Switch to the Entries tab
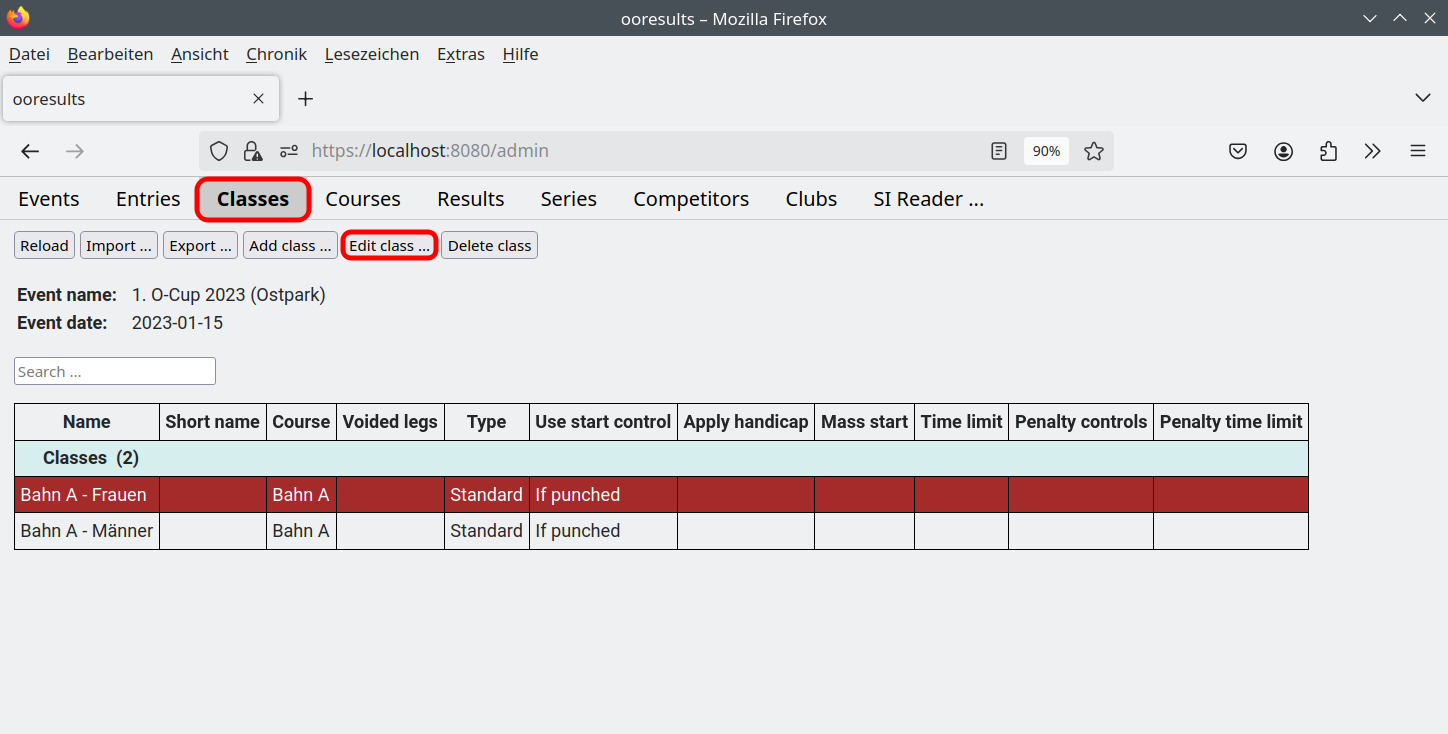The height and width of the screenshot is (734, 1448). point(148,199)
